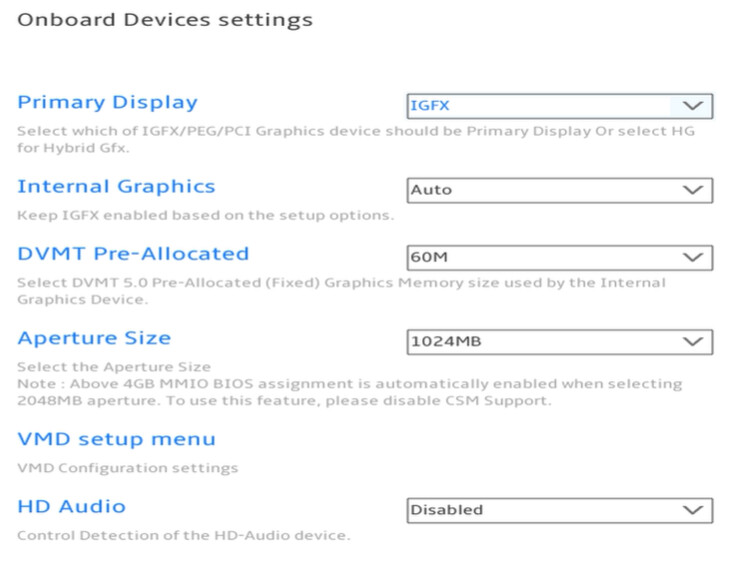The image size is (739, 567).
Task: Select the DVMT Pre-Allocated setting label
Action: 133,254
